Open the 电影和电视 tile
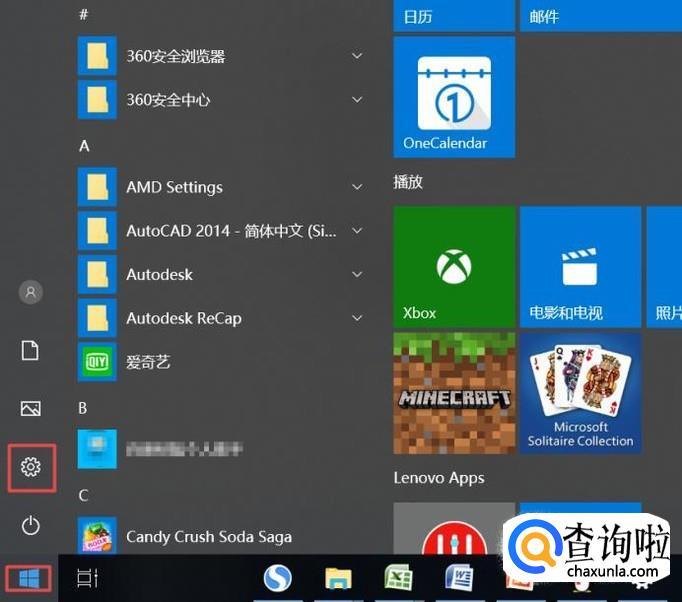 (x=580, y=267)
